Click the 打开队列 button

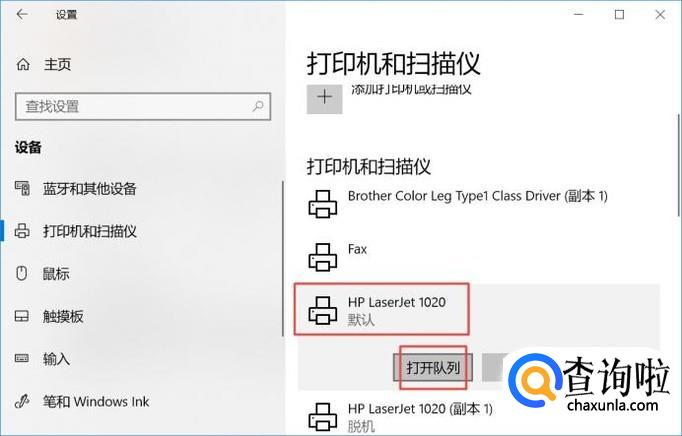coord(433,368)
